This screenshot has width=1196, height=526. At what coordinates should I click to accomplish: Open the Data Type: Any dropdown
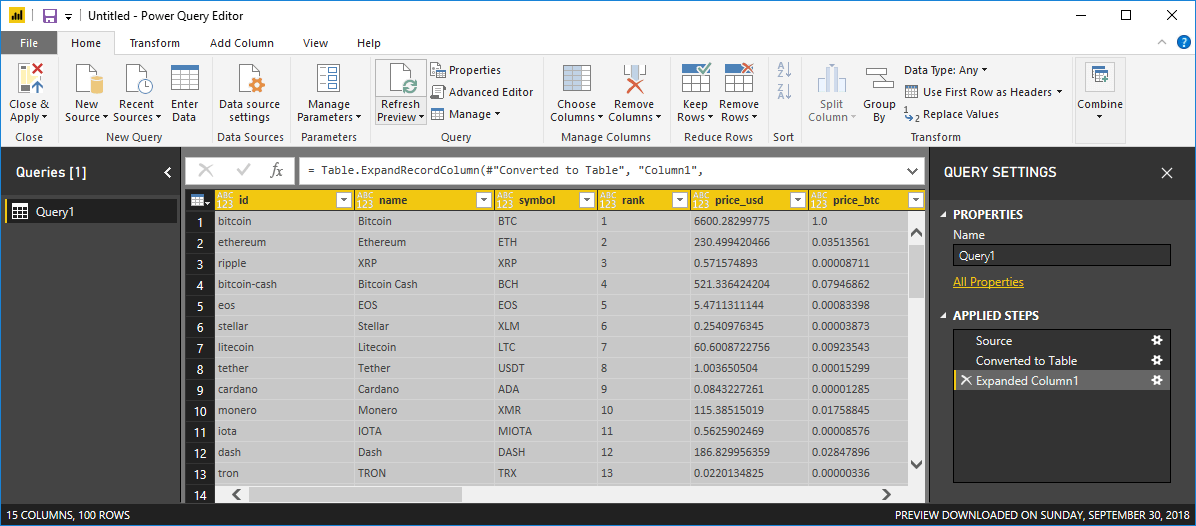point(946,70)
